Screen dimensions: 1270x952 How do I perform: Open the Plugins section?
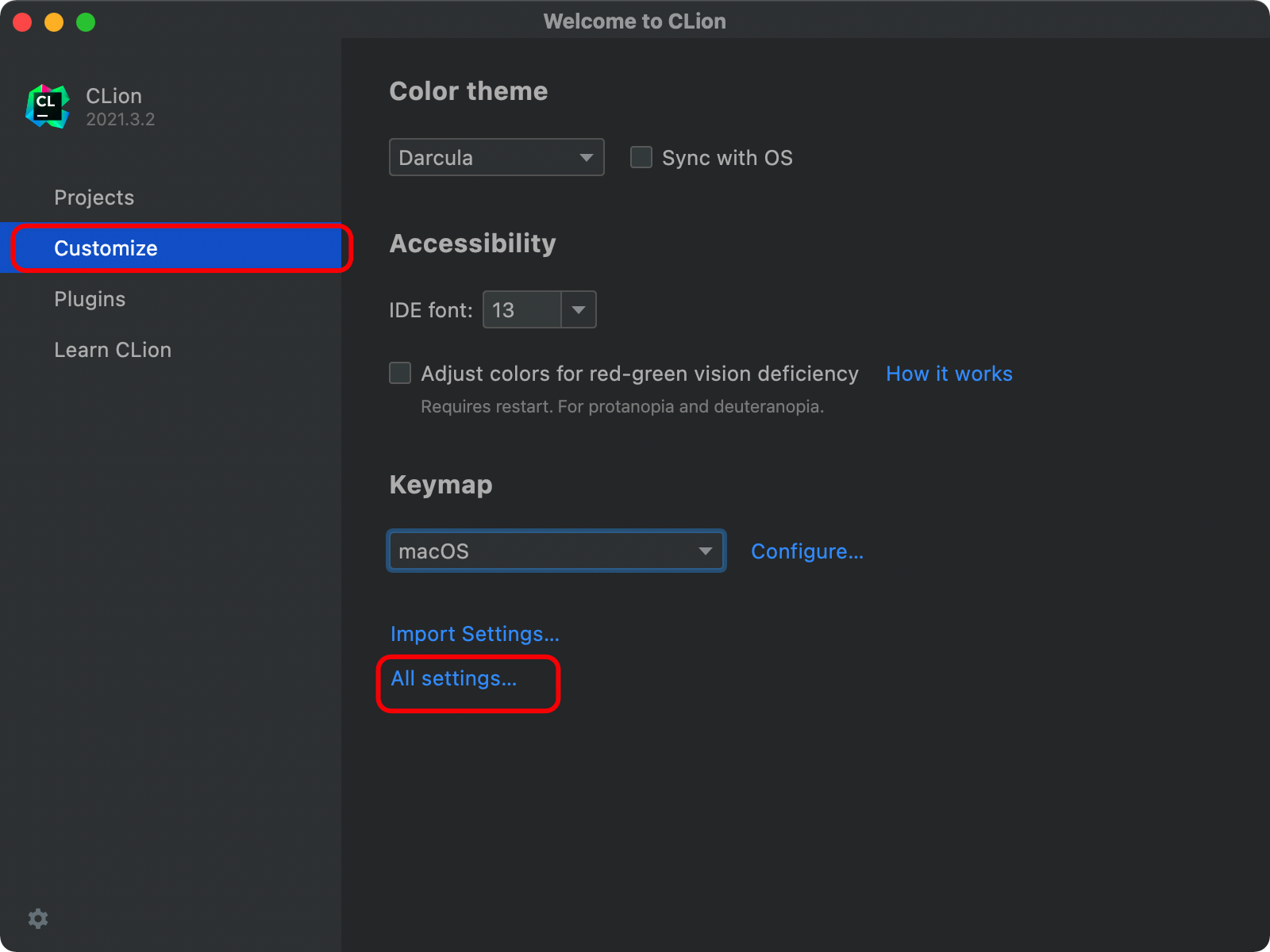[90, 299]
